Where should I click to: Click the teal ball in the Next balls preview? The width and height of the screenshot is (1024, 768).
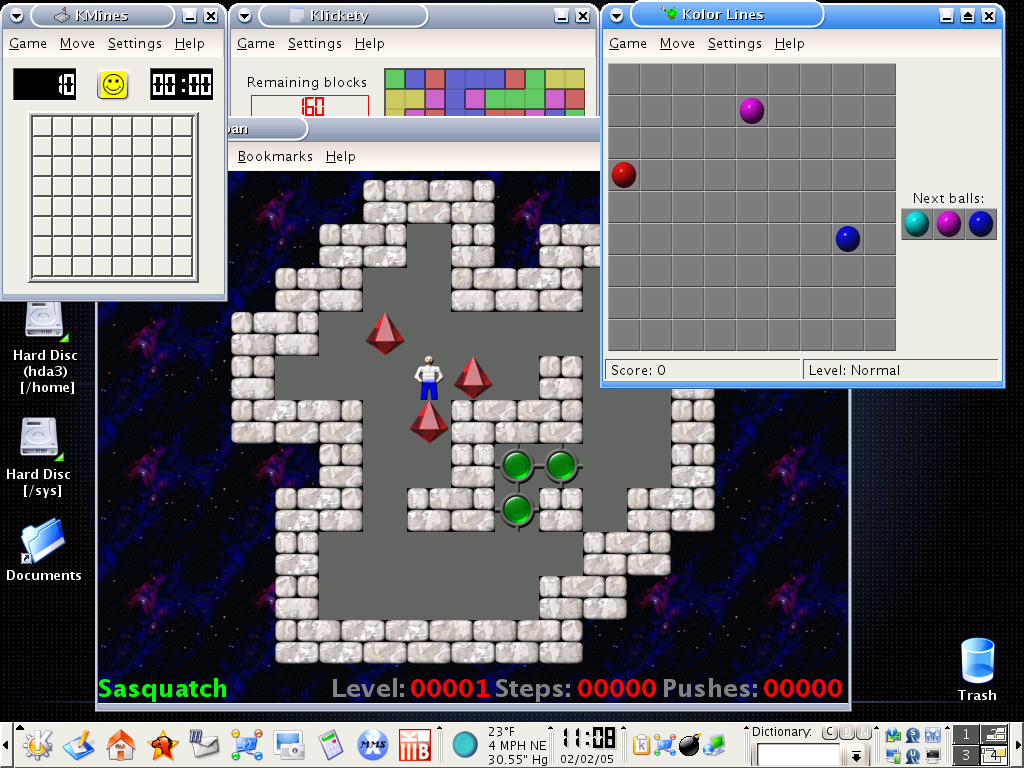click(917, 224)
